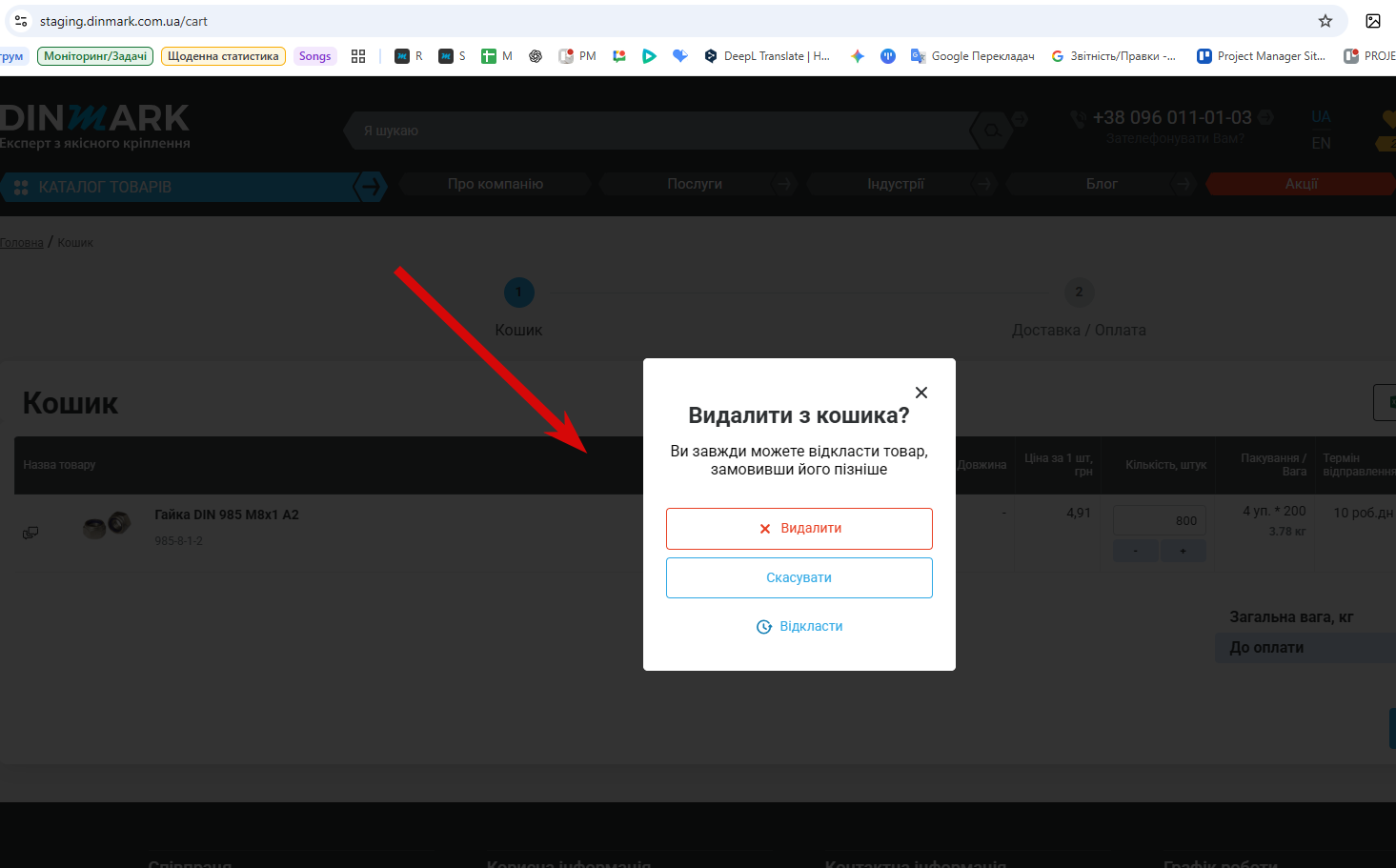The image size is (1396, 868).
Task: Click the copy icon left of product image
Action: coord(30,533)
